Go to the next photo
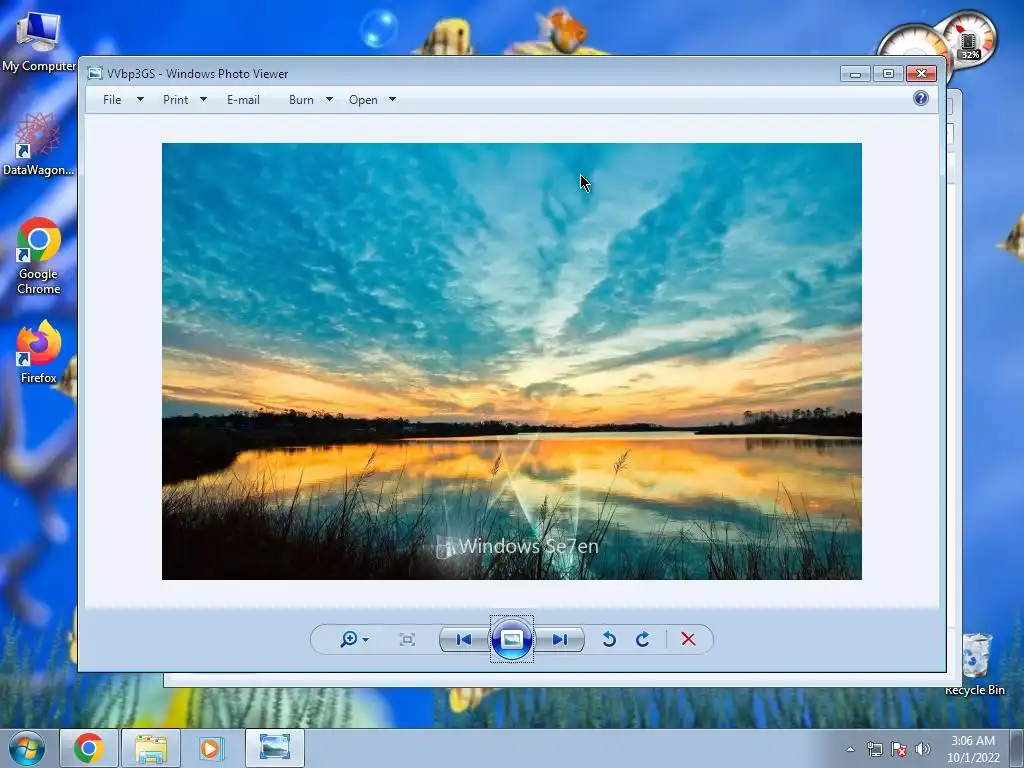 559,639
